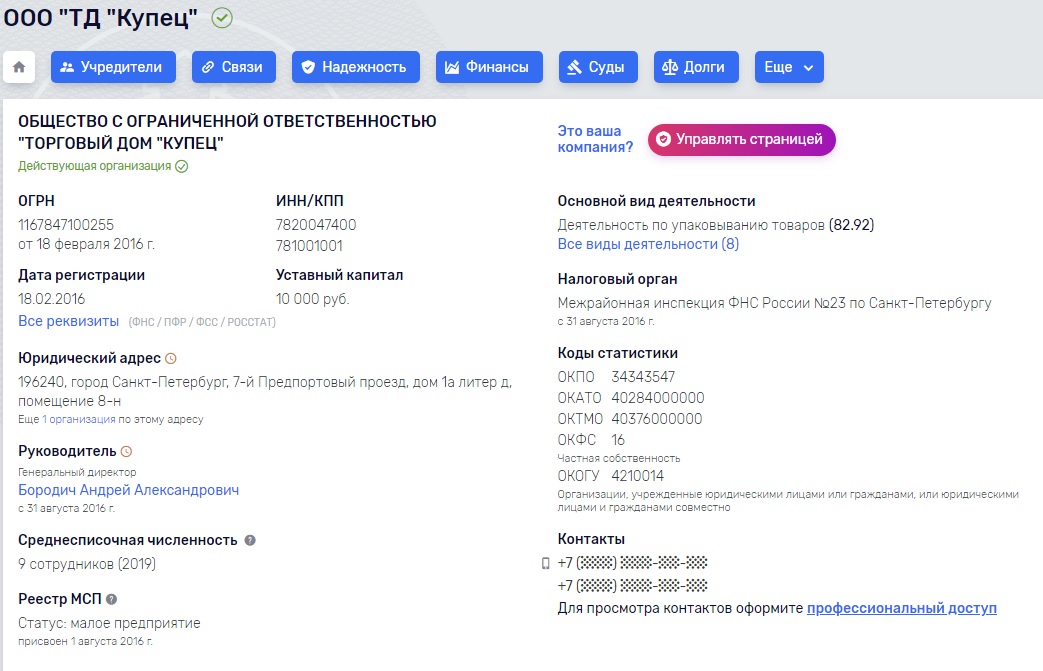Open the question mark near Реестр МСП
This screenshot has width=1043, height=671.
(x=112, y=599)
